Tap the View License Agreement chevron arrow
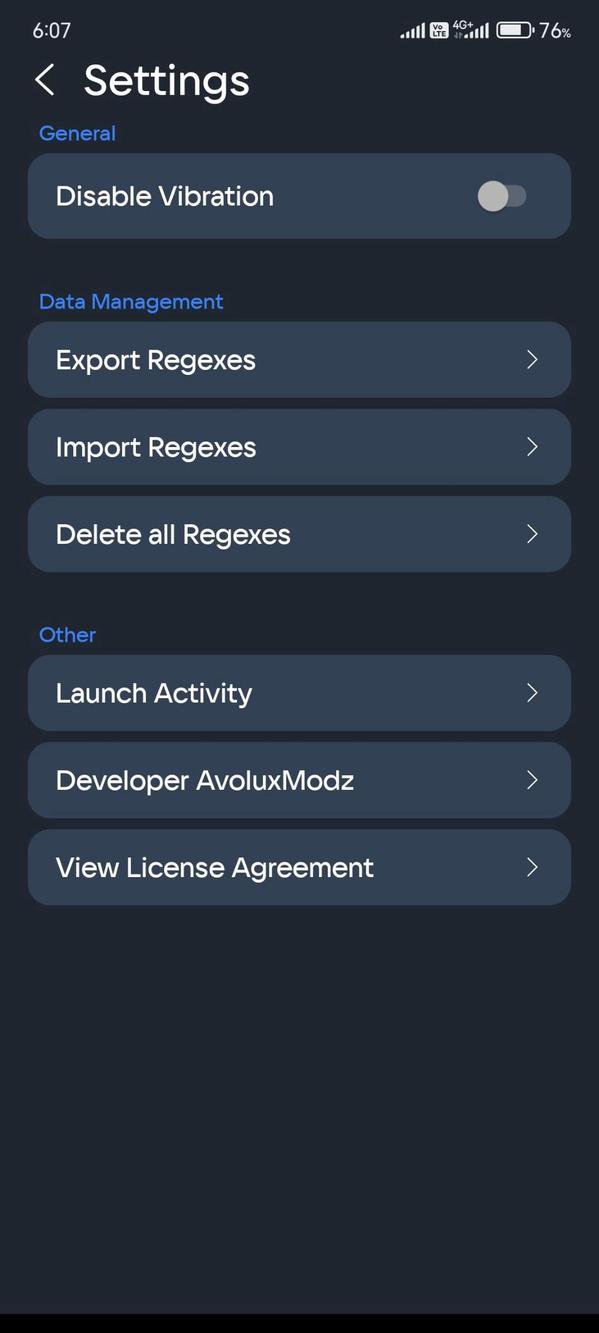The height and width of the screenshot is (1333, 599). tap(531, 867)
